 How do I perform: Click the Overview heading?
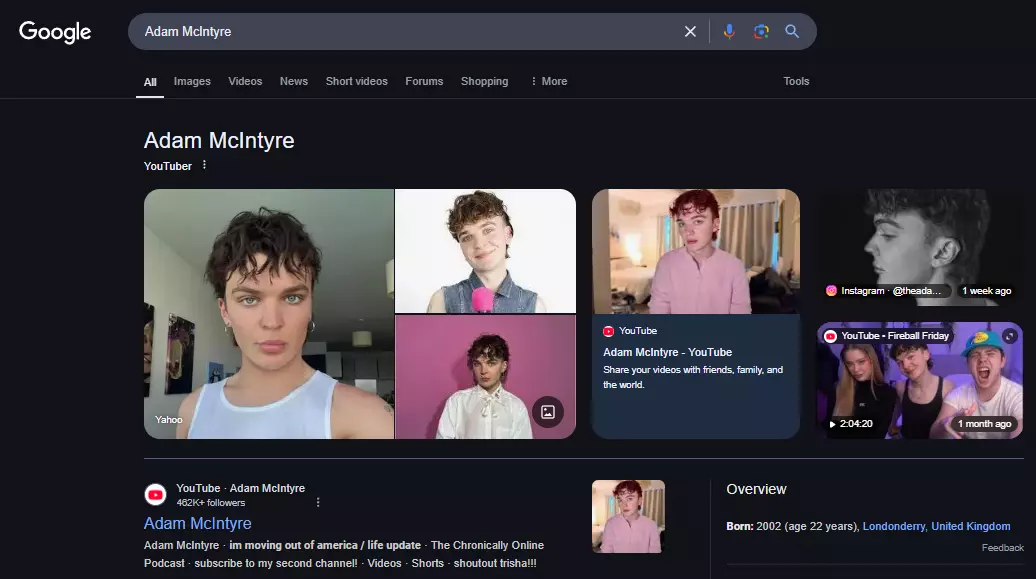point(757,489)
